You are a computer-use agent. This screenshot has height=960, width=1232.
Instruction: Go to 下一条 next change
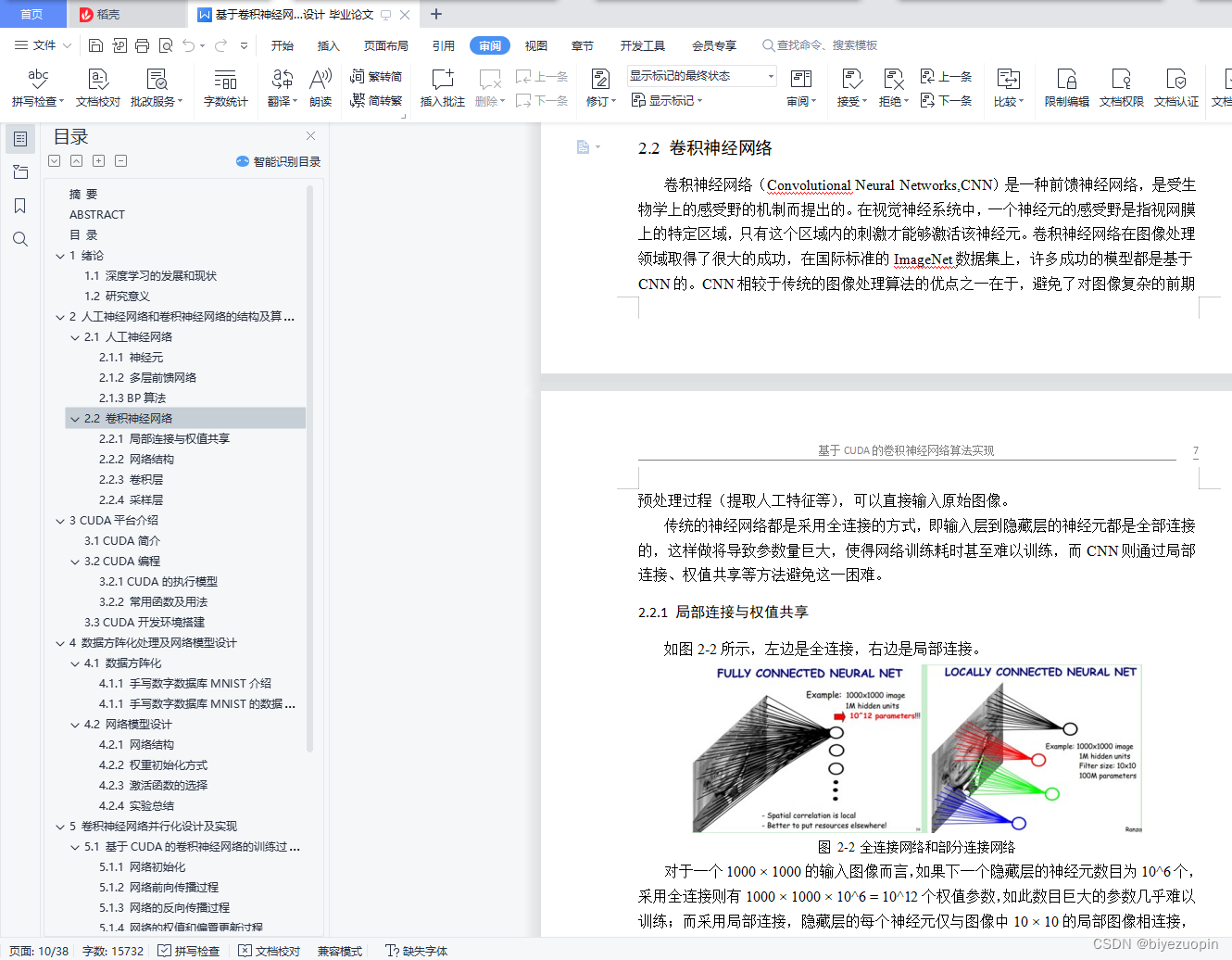[x=947, y=100]
